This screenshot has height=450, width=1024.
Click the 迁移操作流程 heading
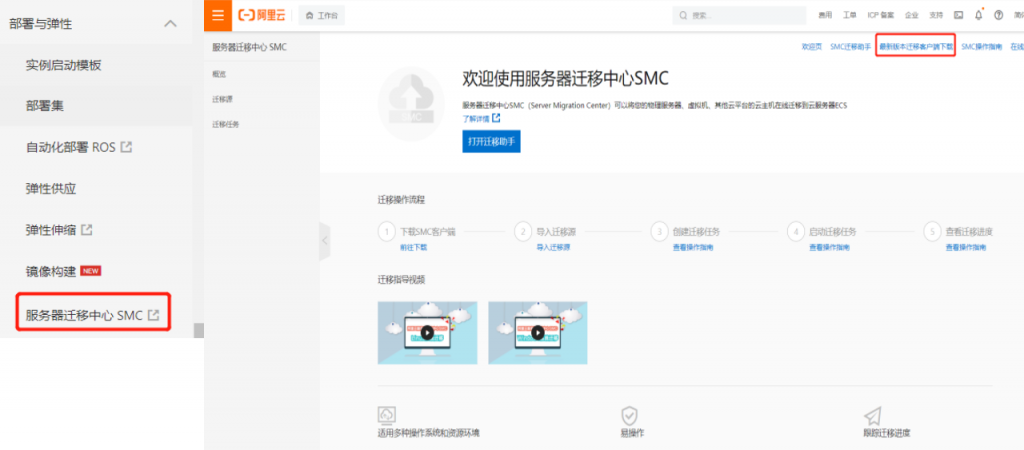coord(401,200)
